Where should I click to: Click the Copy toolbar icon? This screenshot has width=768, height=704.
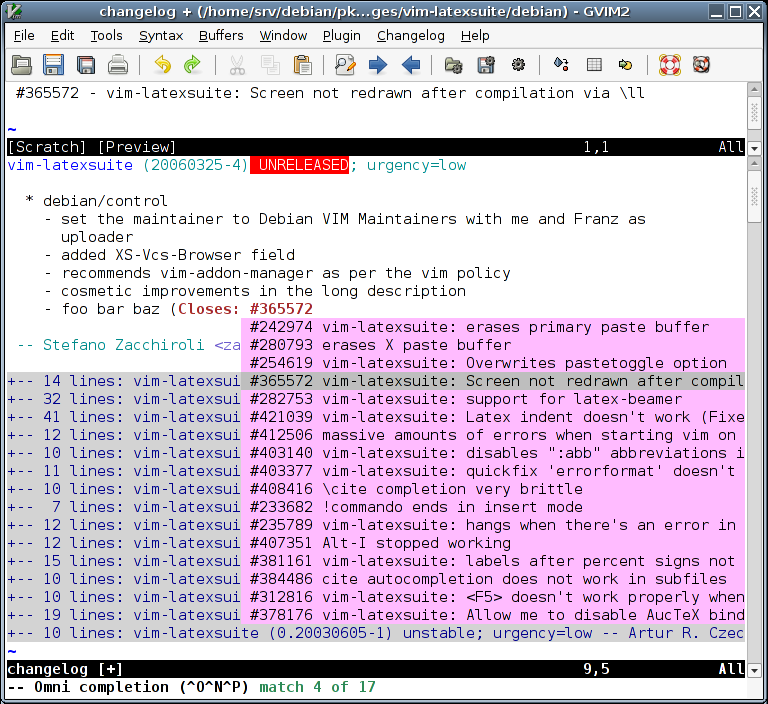270,65
